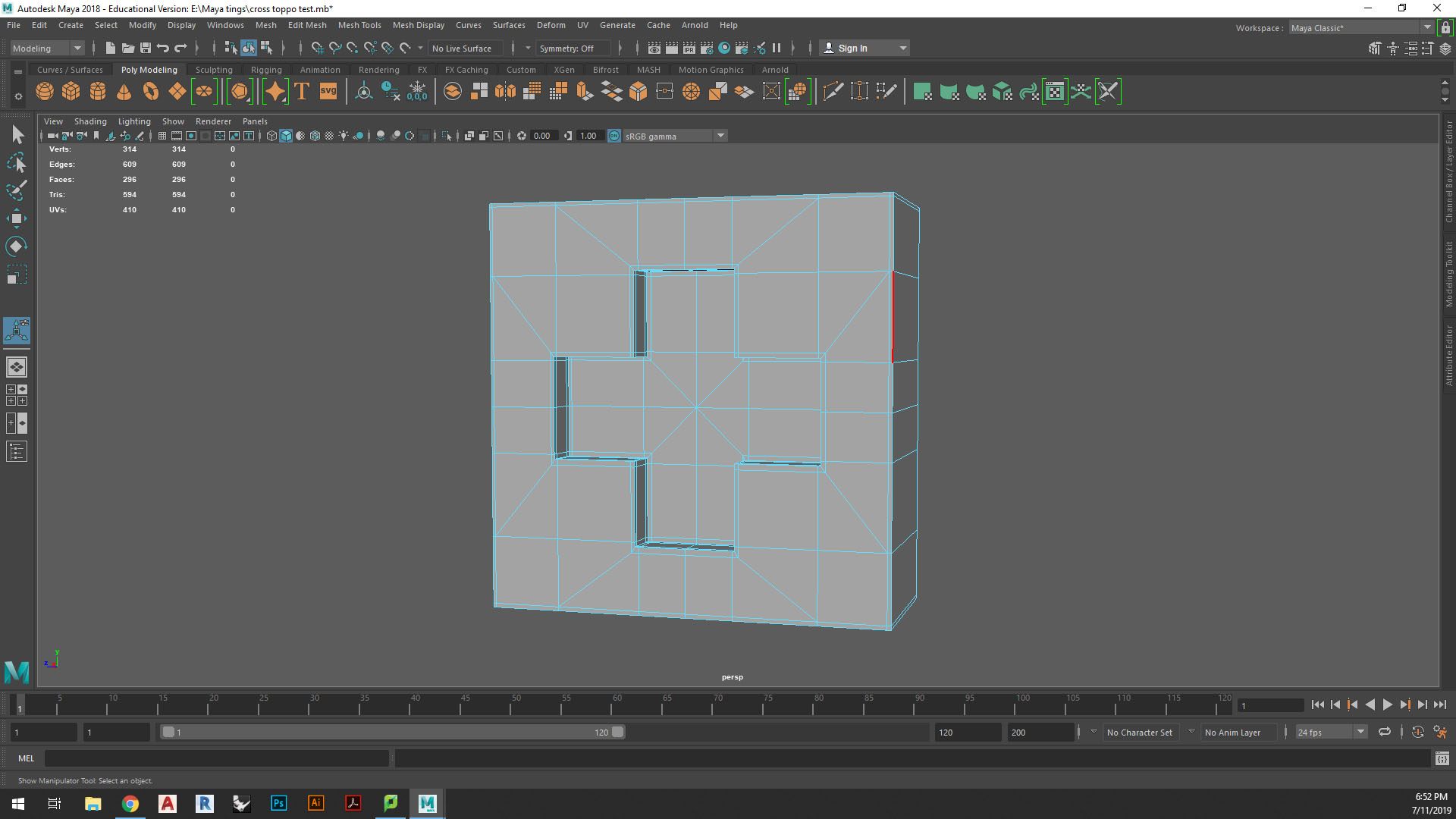Switch to the Arnold shelf tab
1456x819 pixels.
[x=775, y=70]
